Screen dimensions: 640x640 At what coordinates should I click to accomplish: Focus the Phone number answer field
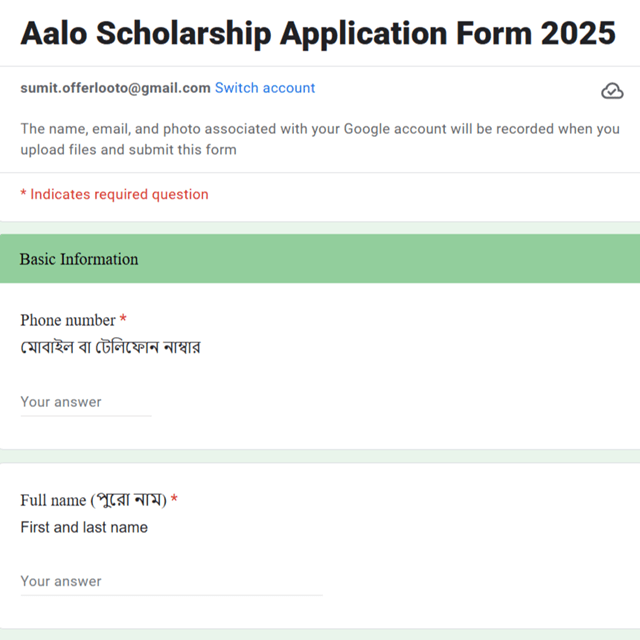click(86, 402)
